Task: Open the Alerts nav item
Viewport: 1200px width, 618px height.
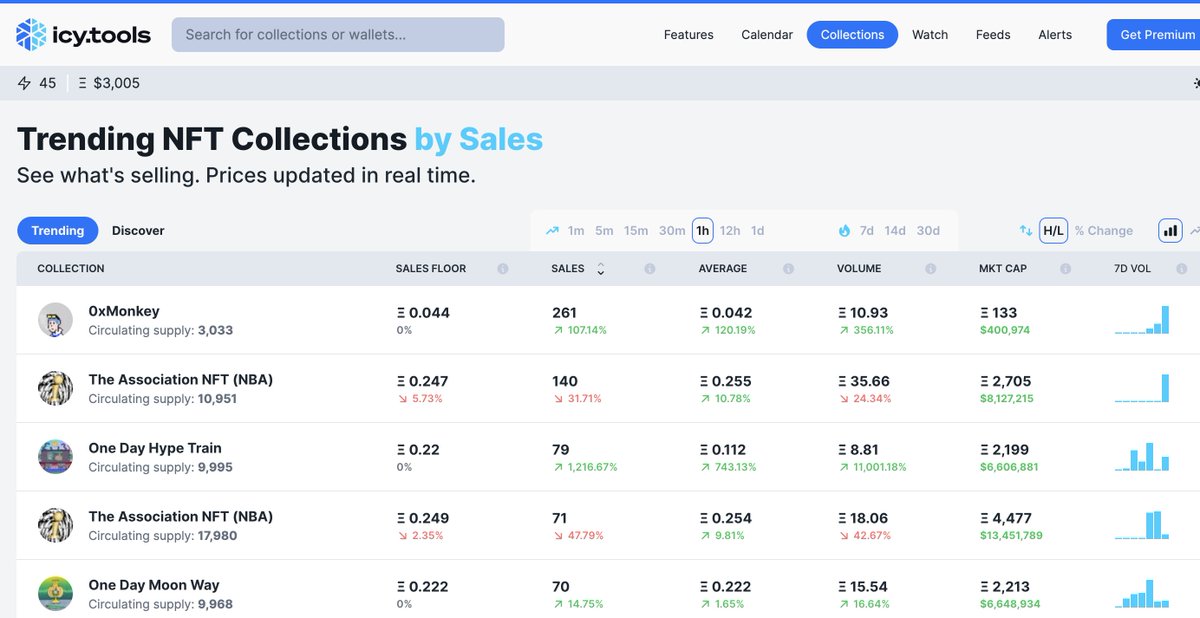Action: click(x=1055, y=35)
